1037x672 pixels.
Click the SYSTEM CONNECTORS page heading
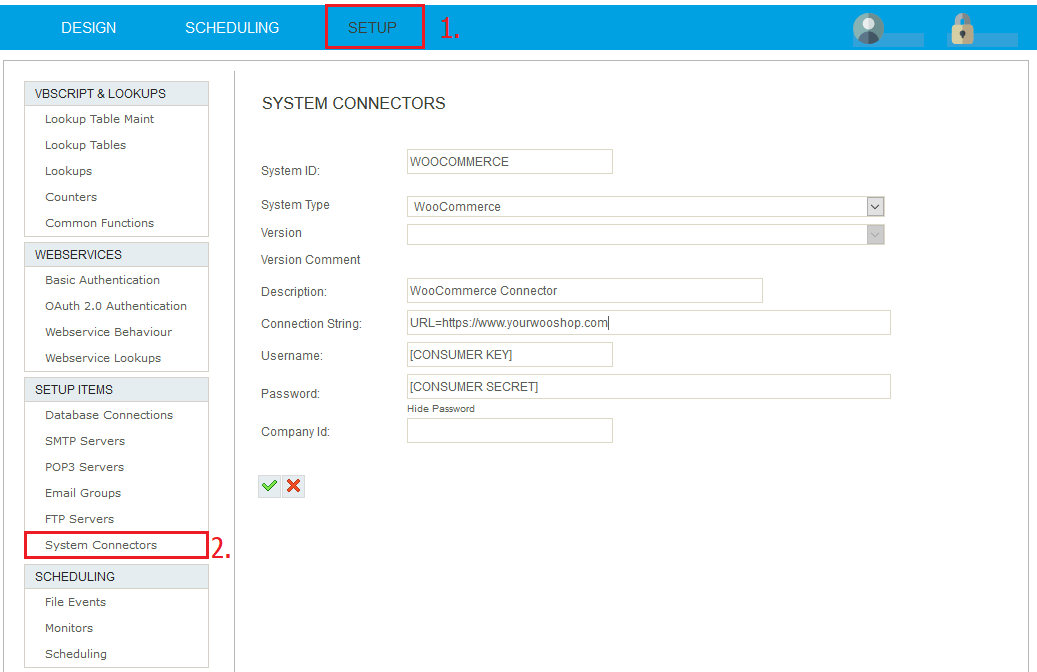point(354,103)
